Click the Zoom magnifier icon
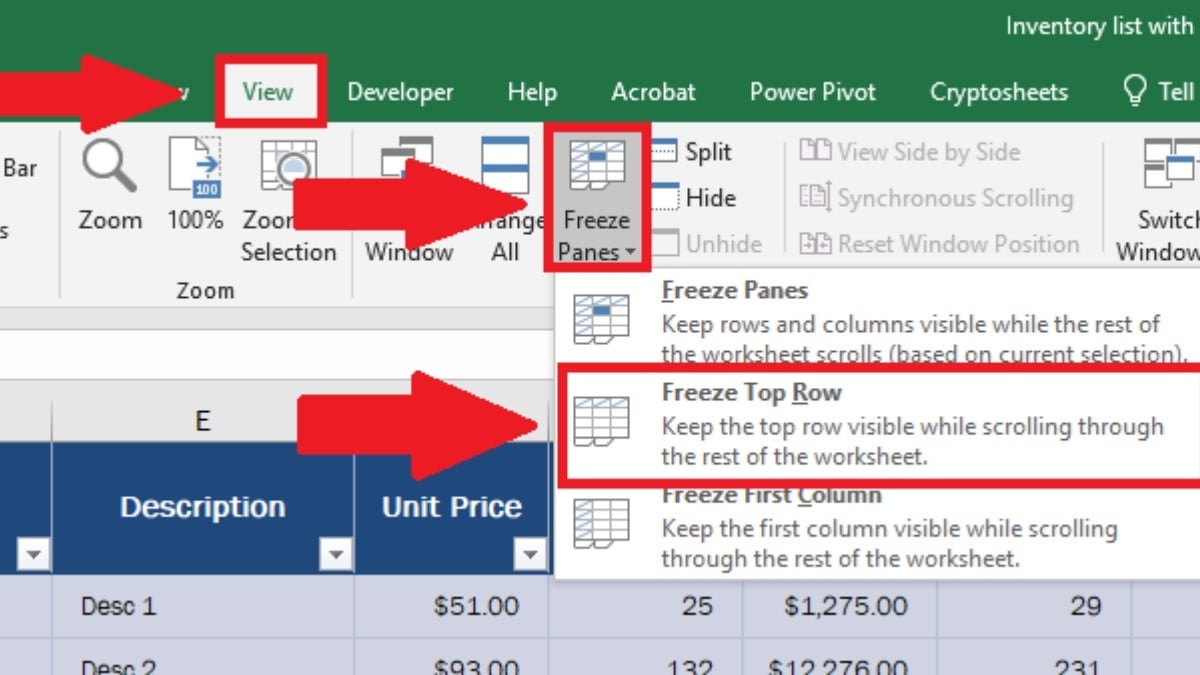 (110, 167)
